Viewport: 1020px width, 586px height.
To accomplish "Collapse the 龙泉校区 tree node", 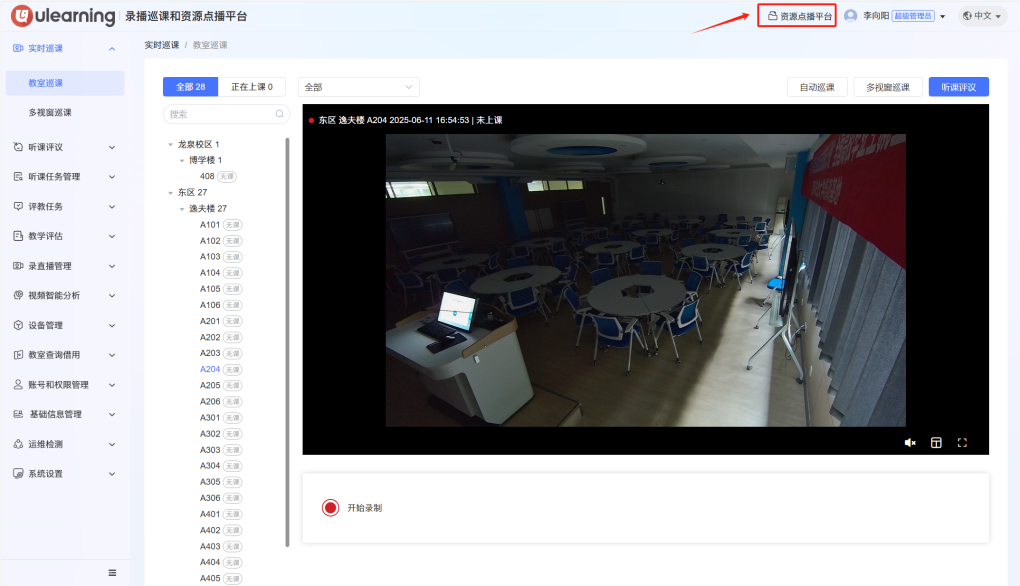I will [170, 144].
